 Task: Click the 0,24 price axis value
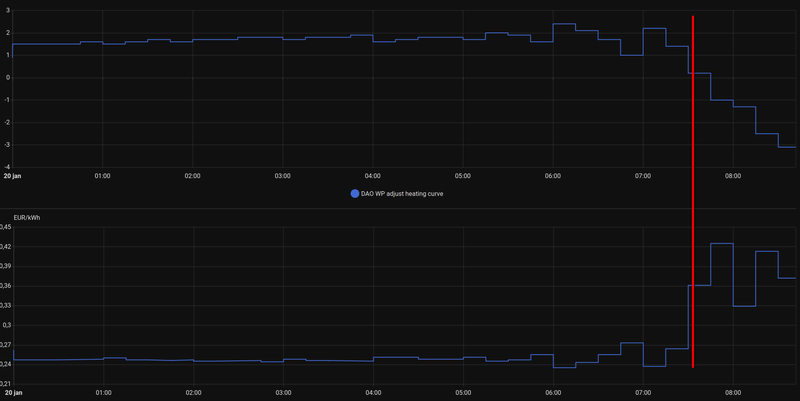point(5,364)
